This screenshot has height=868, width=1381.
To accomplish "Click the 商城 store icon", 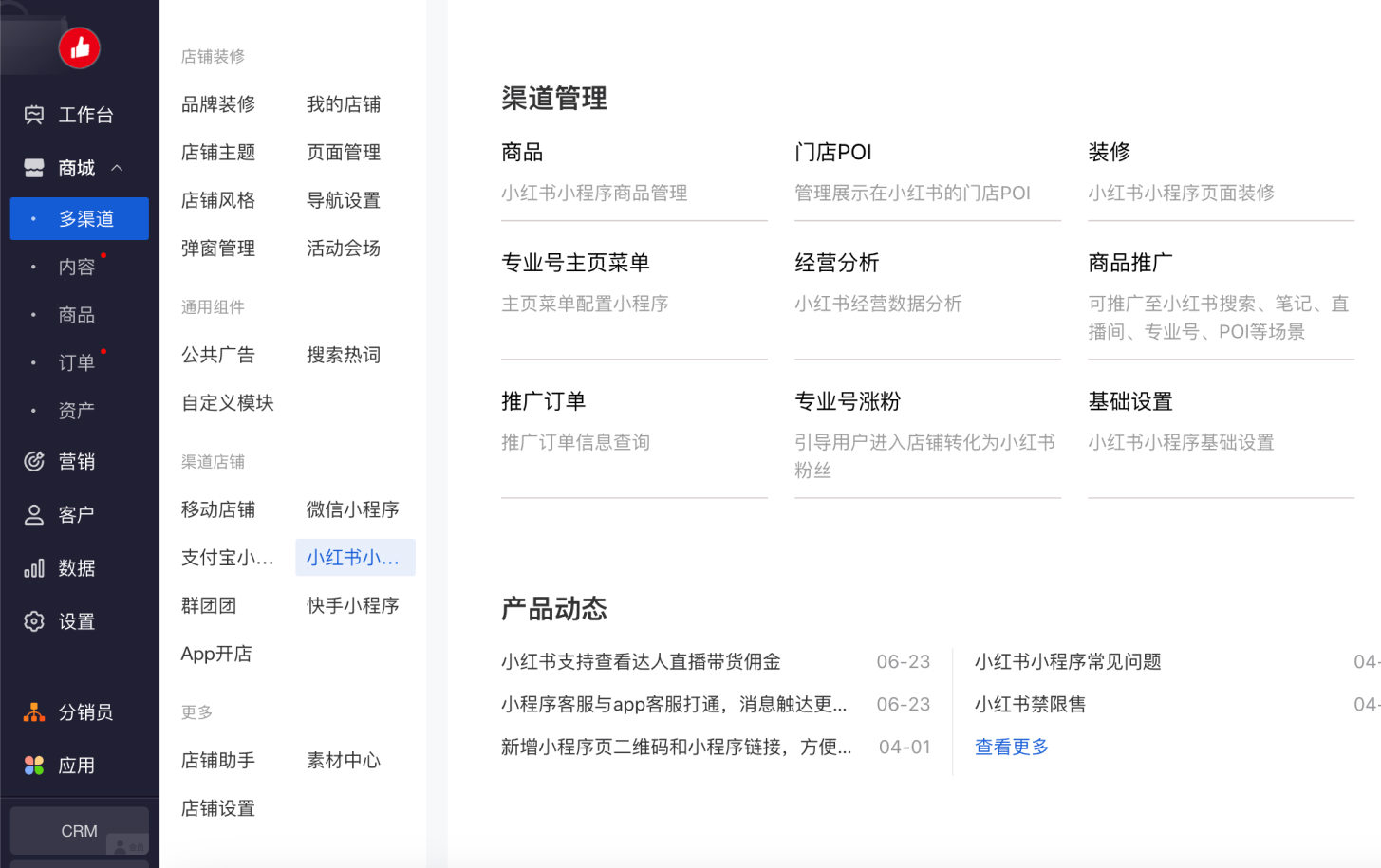I will pos(34,168).
